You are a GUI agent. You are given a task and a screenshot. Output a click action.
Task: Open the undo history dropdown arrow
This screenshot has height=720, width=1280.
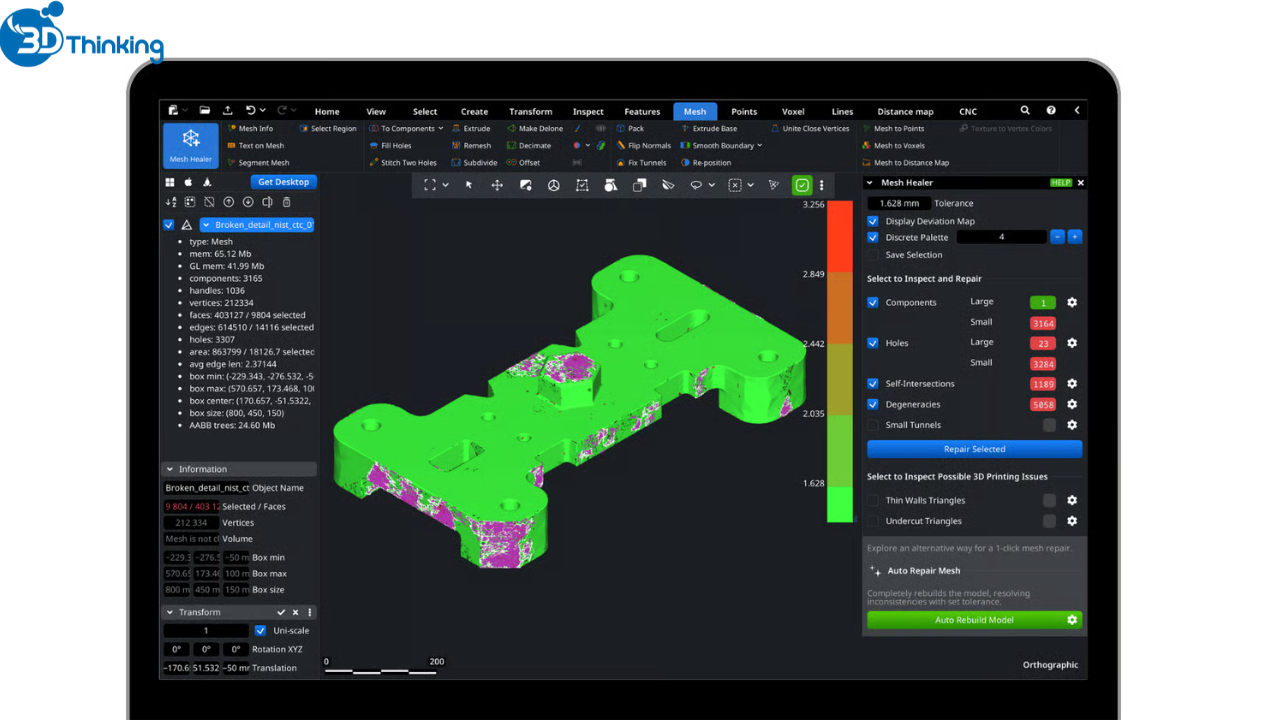pyautogui.click(x=263, y=111)
